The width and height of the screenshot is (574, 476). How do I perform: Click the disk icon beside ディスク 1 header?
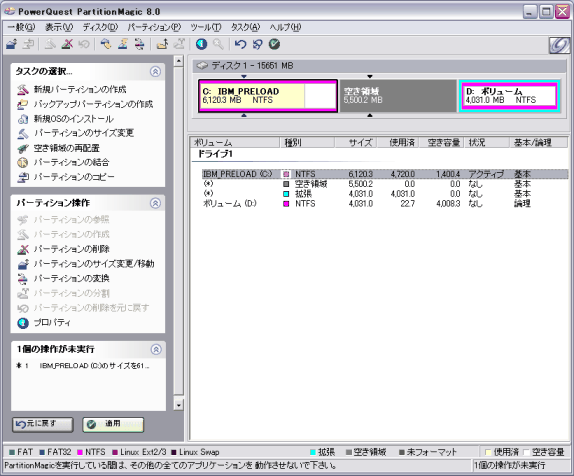202,66
